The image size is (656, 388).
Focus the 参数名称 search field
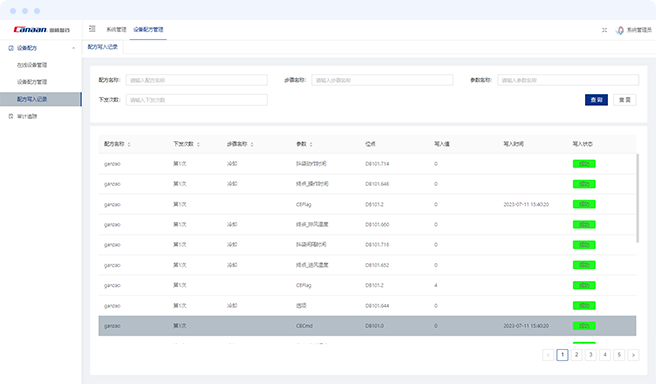tap(568, 80)
